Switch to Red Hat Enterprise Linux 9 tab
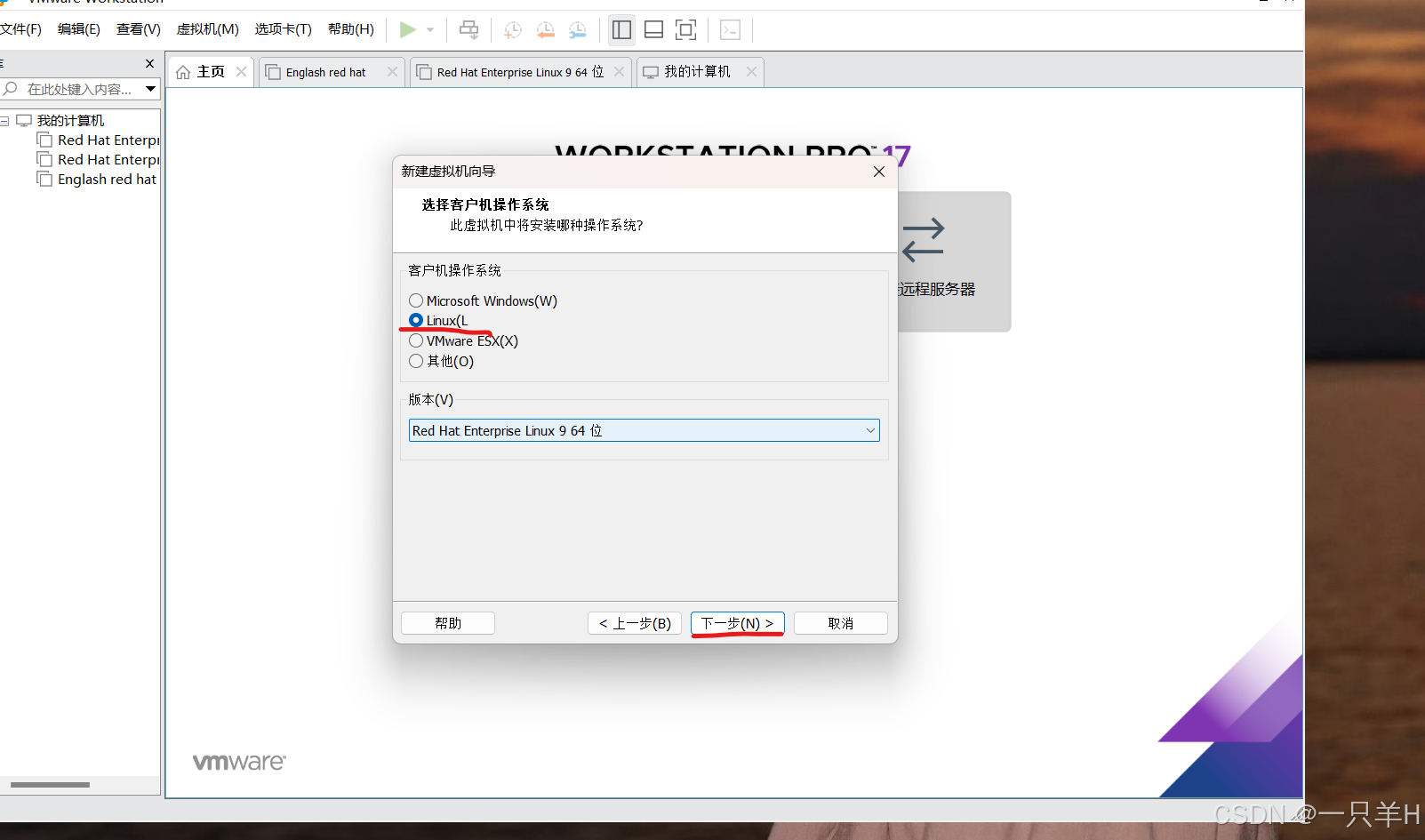 [x=520, y=72]
